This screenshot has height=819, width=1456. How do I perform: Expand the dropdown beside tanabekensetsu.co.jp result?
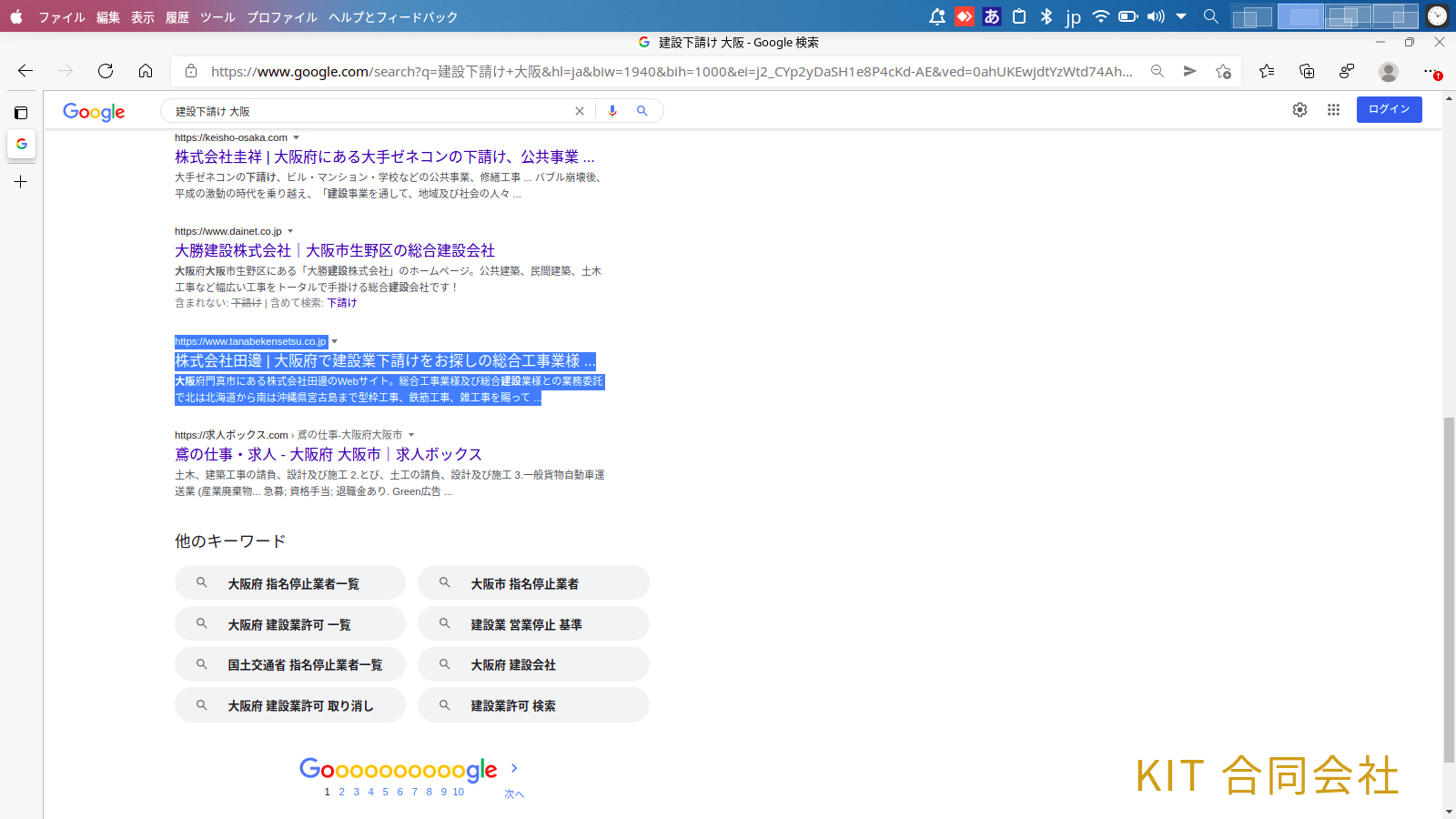click(335, 341)
